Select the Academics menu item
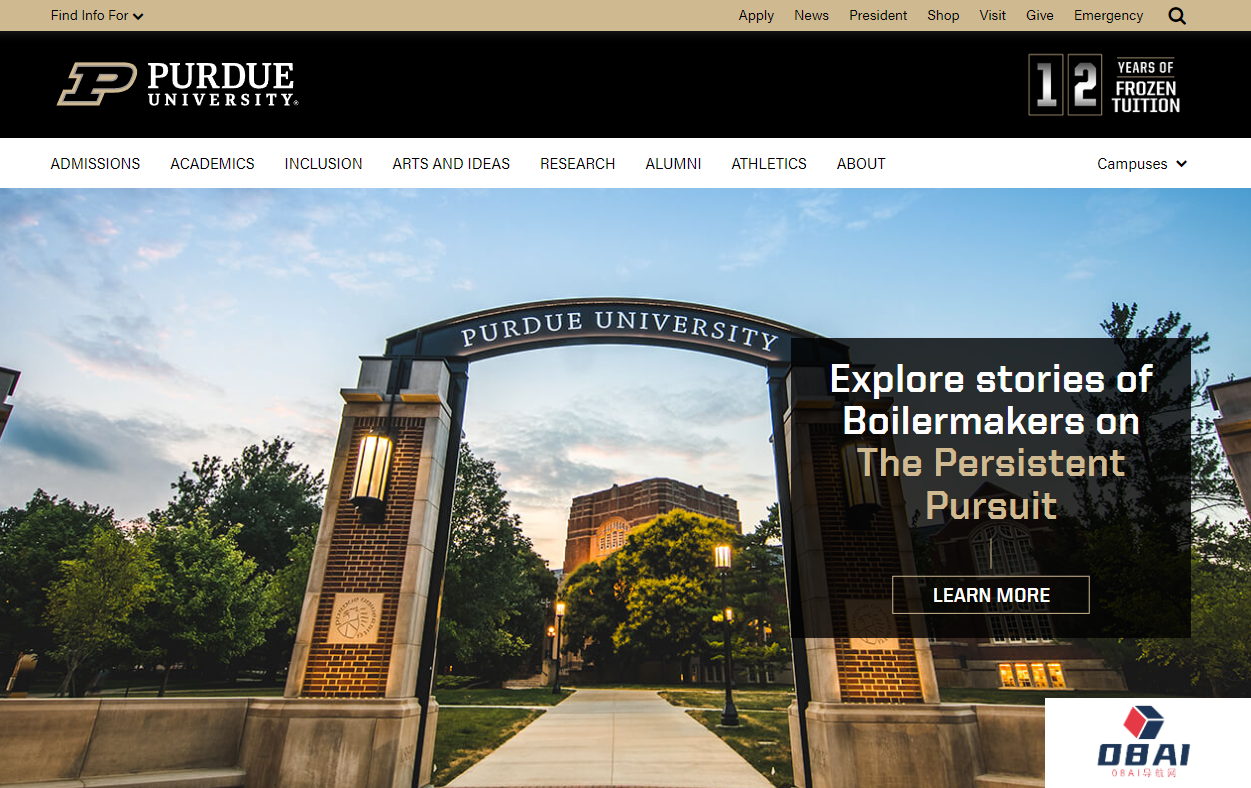1251x788 pixels. coord(212,164)
